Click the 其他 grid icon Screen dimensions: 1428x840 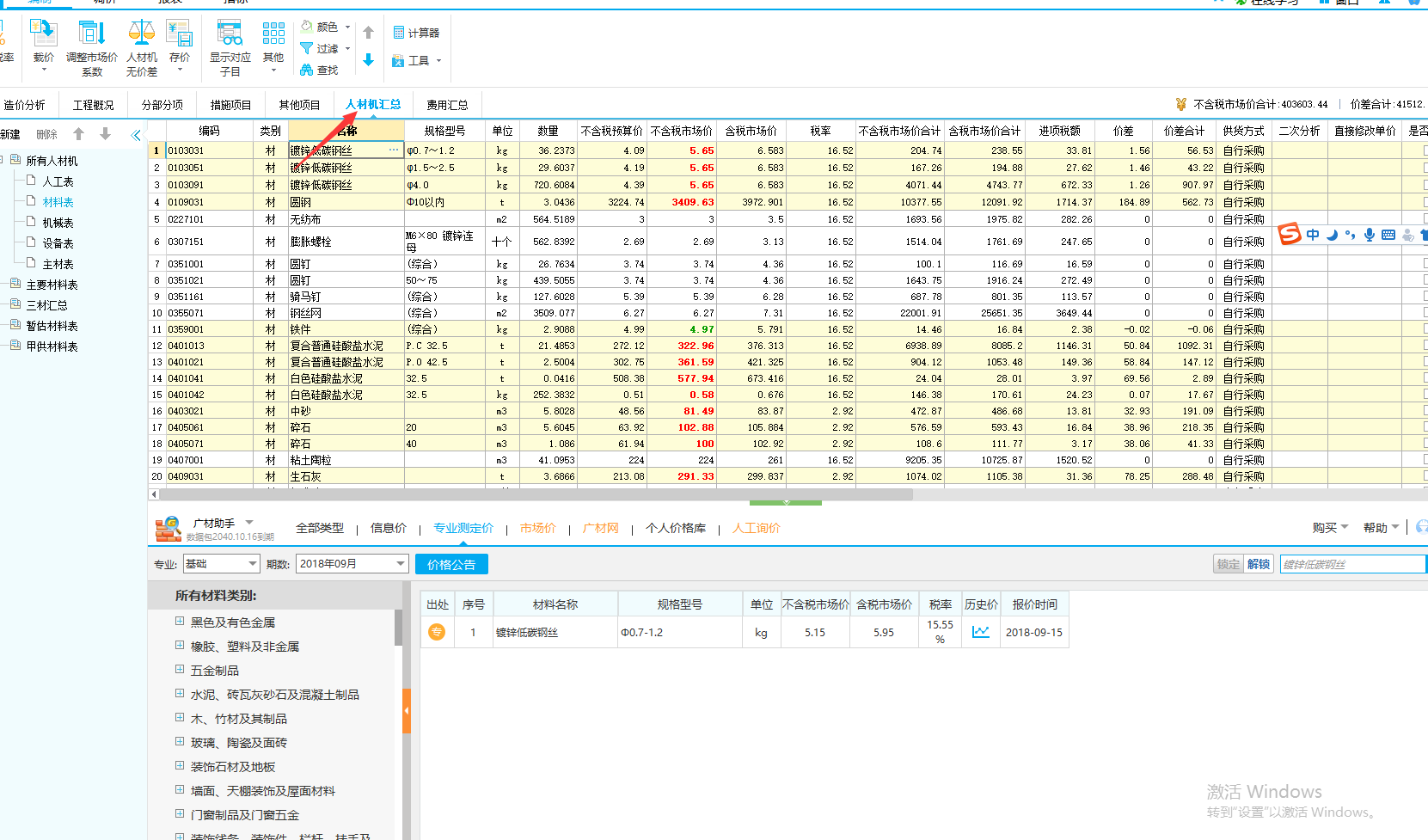(x=273, y=34)
